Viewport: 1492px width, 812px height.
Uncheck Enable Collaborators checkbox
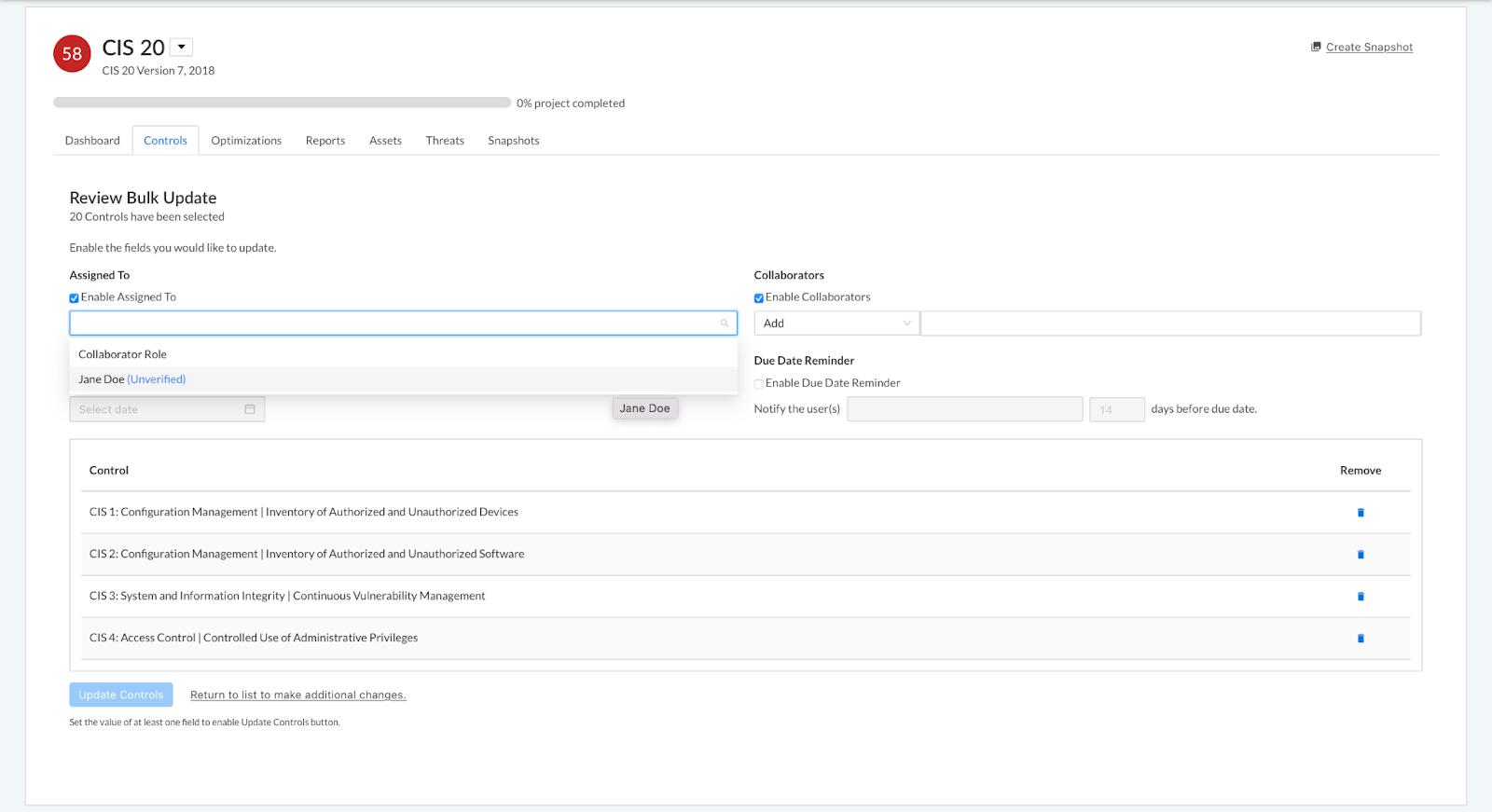pyautogui.click(x=759, y=298)
